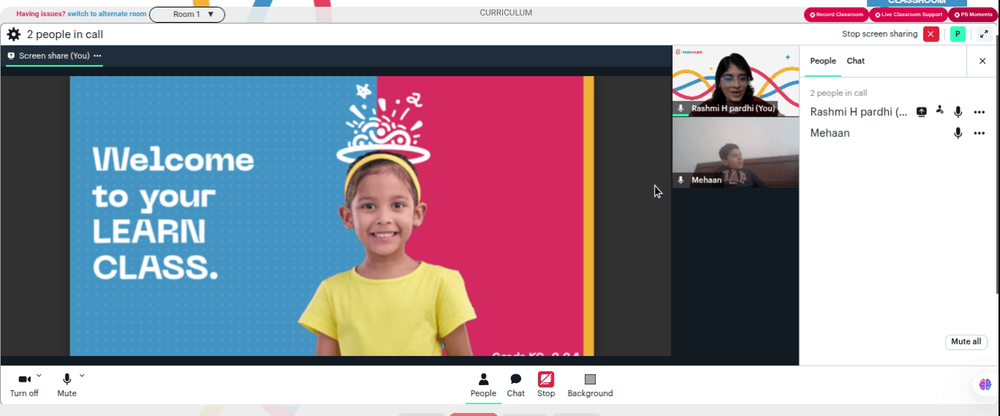Toggle Mehaan's microphone in the people list
The height and width of the screenshot is (416, 1000).
point(957,133)
